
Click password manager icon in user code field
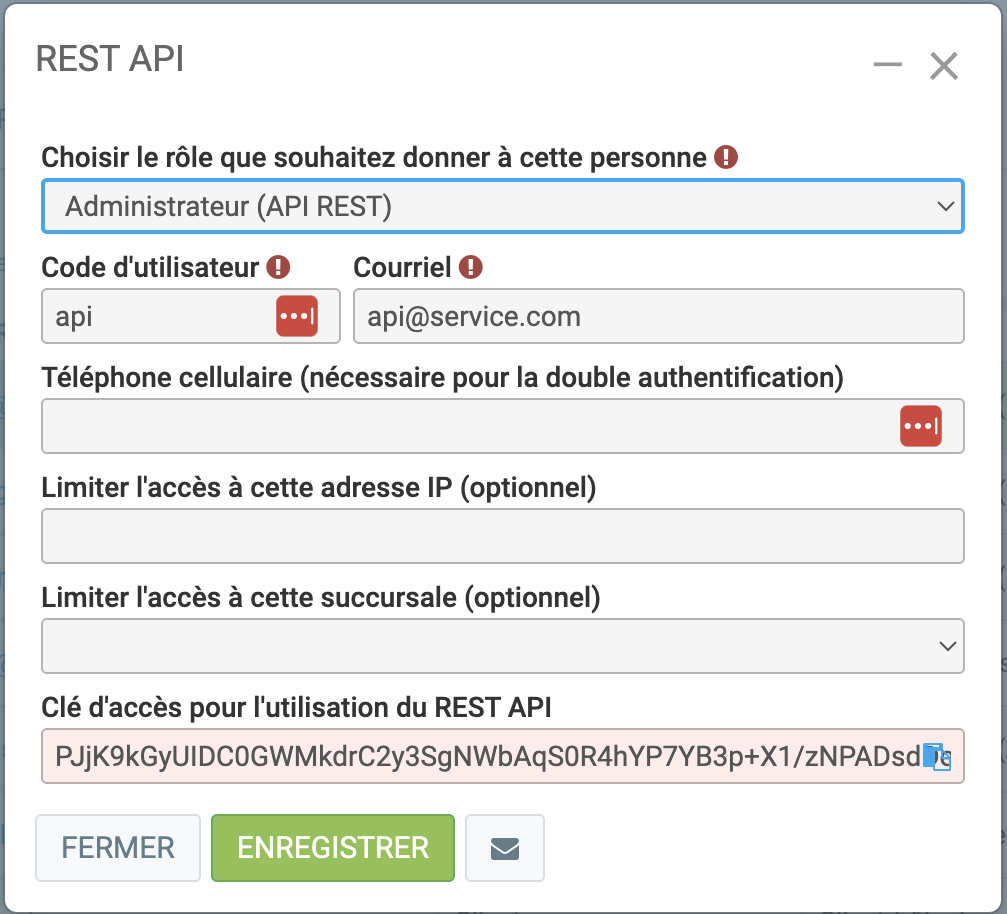[x=296, y=316]
